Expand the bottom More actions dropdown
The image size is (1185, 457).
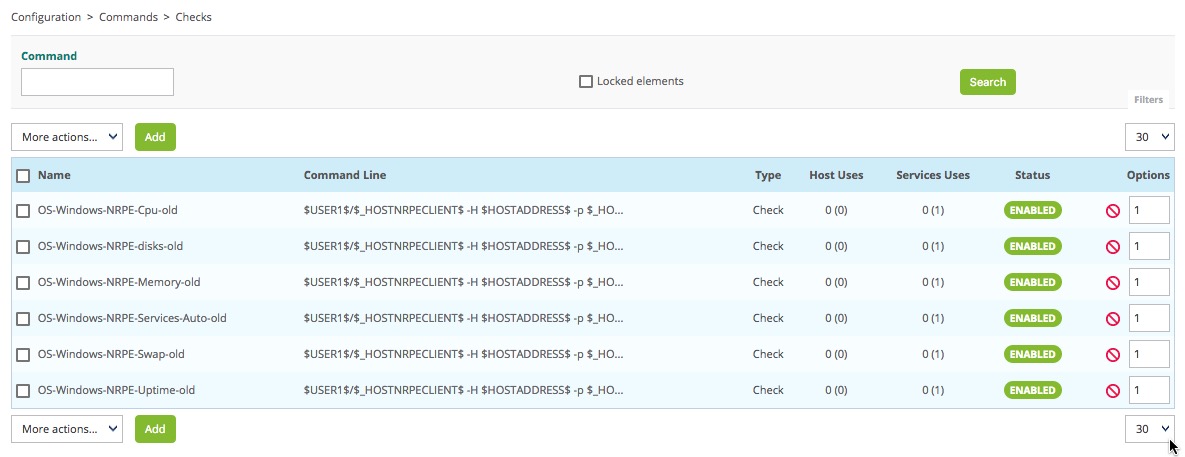click(66, 429)
